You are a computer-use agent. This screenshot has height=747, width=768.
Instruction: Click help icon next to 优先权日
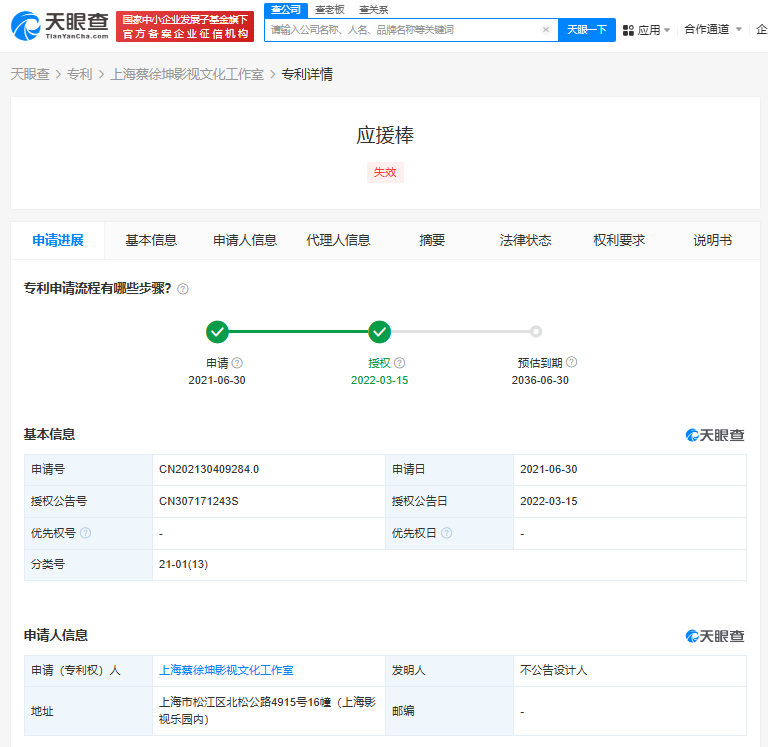tap(446, 533)
